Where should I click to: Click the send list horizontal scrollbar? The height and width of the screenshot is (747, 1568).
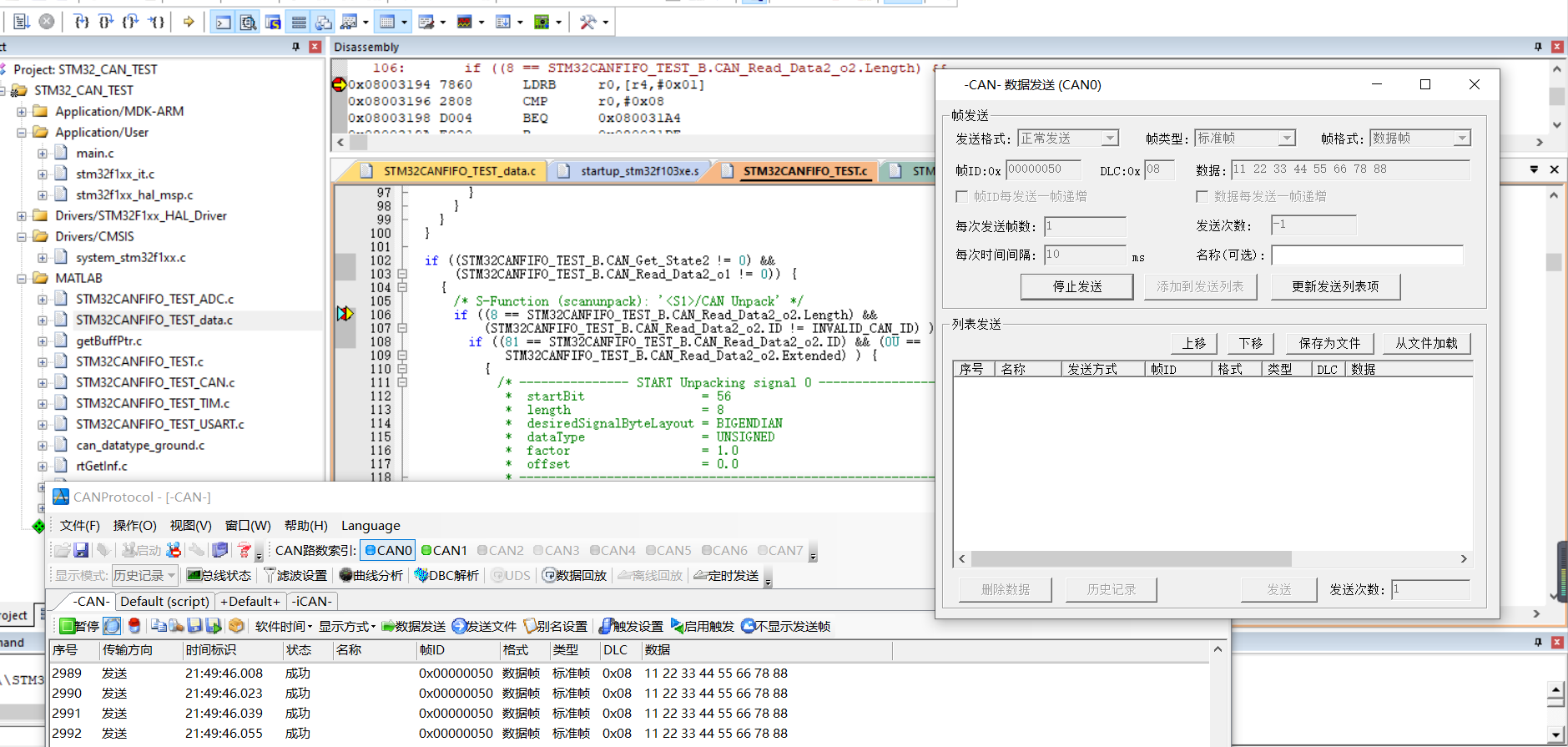[1131, 558]
